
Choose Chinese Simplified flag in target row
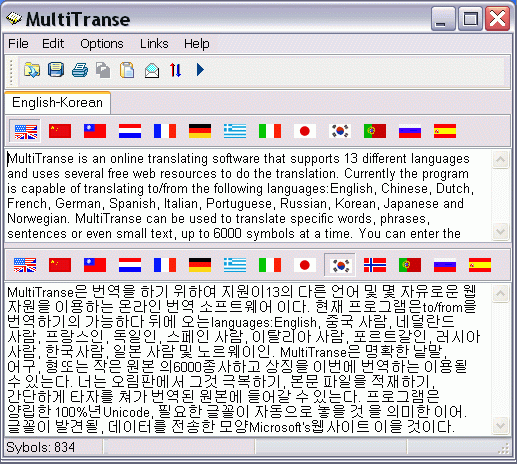(60, 265)
